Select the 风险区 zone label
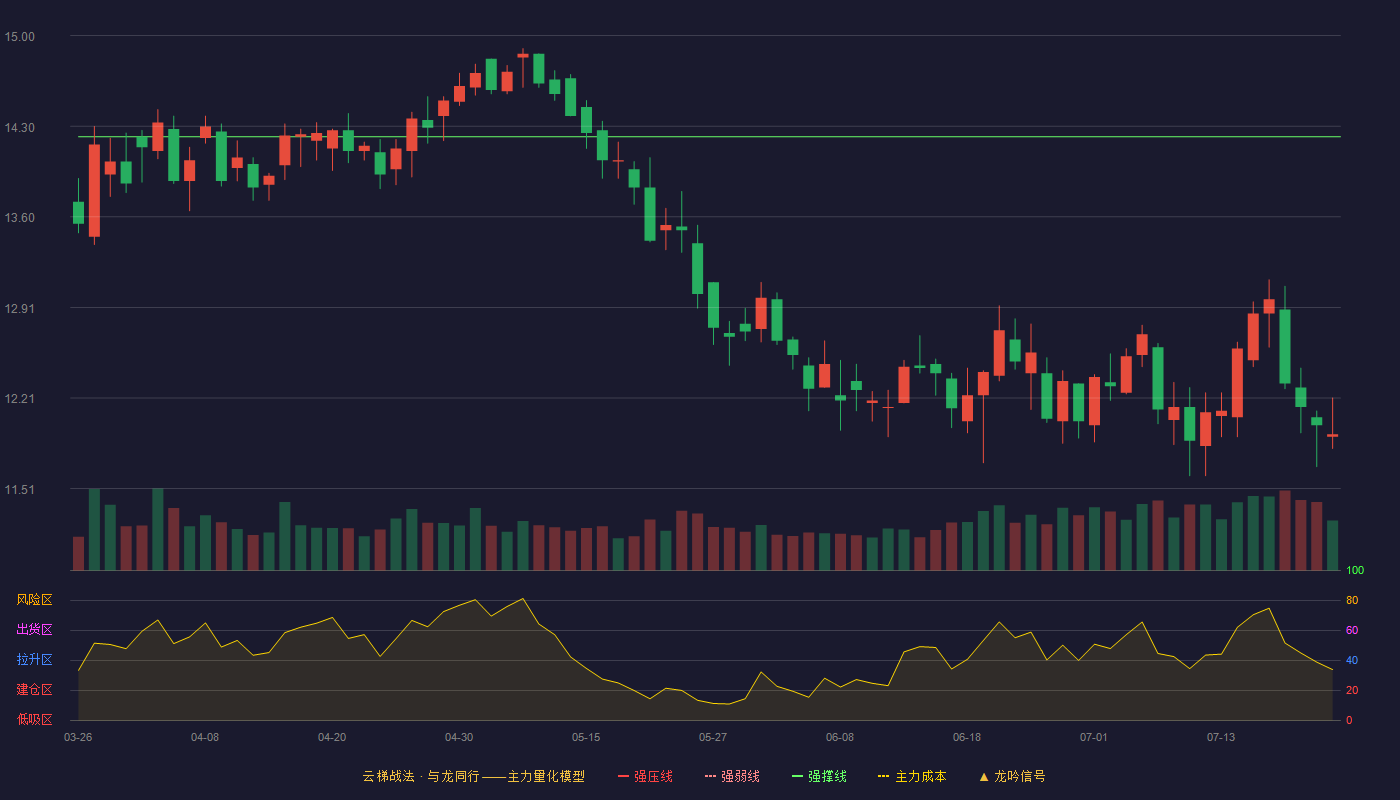1400x800 pixels. 34,600
